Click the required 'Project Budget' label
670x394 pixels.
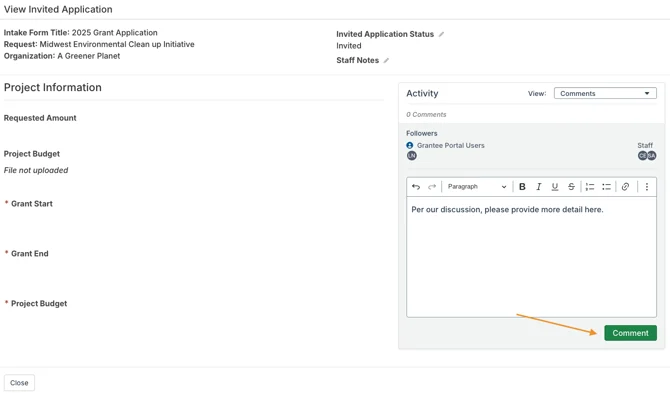tap(39, 303)
